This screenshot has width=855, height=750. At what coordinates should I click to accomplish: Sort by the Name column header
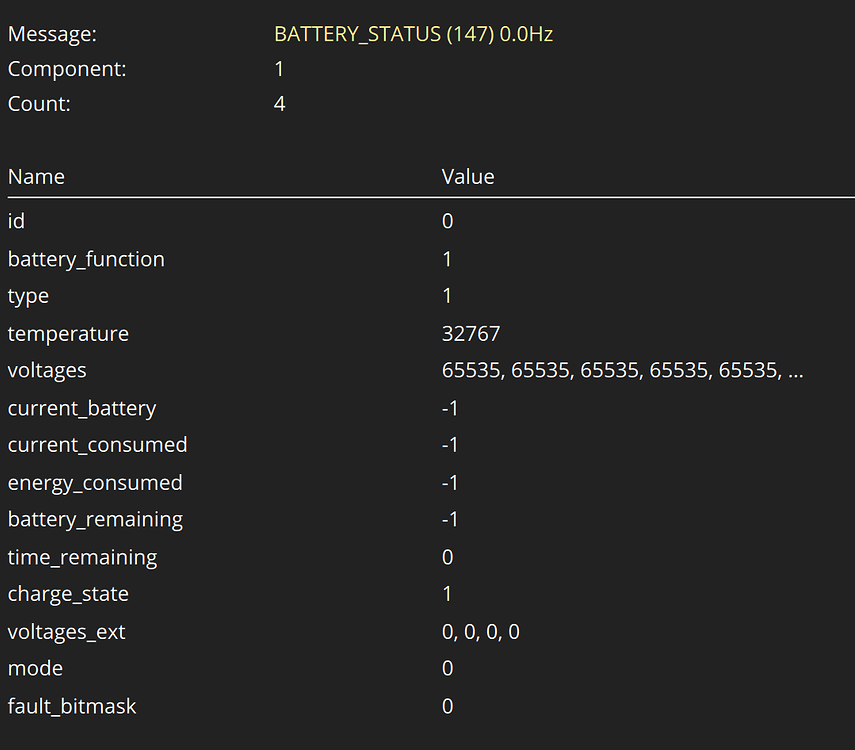coord(36,176)
